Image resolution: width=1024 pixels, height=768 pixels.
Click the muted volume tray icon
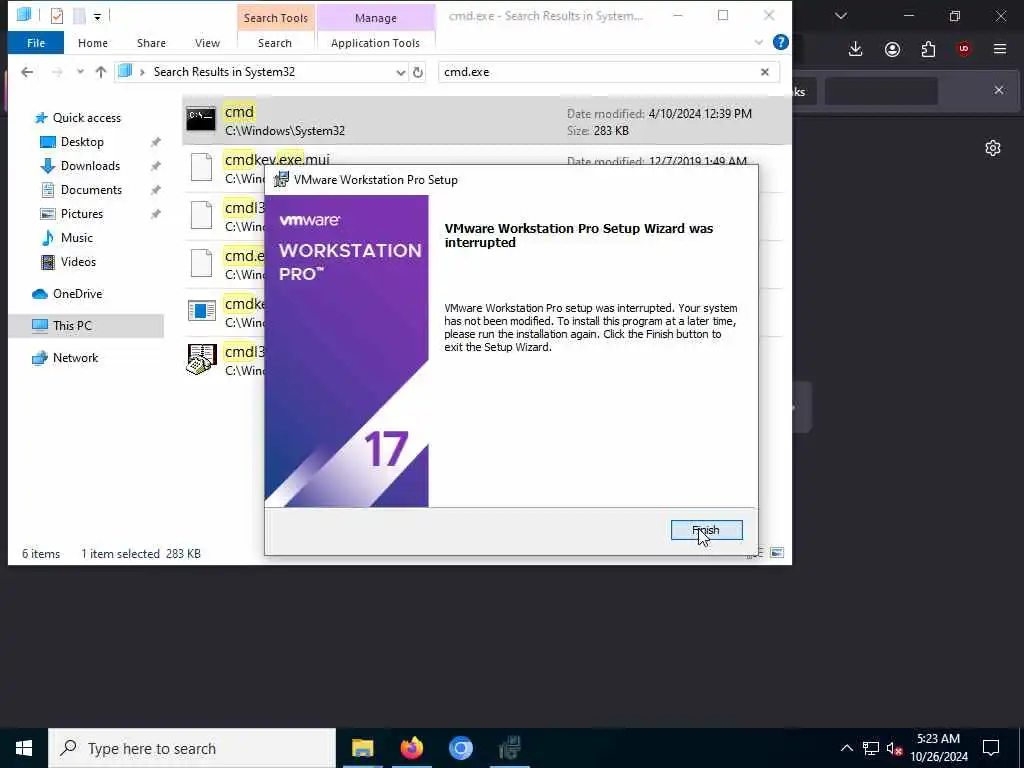coord(894,748)
